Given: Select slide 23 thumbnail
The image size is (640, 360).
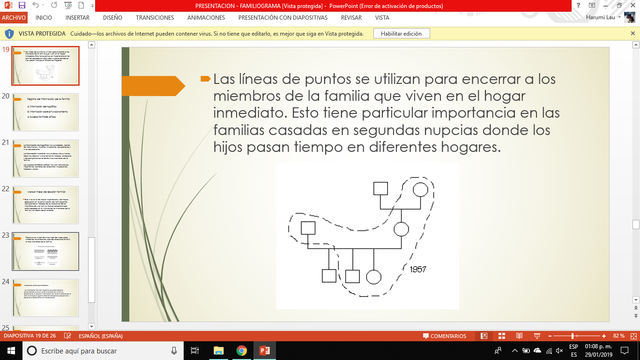Looking at the screenshot, I should [x=45, y=251].
